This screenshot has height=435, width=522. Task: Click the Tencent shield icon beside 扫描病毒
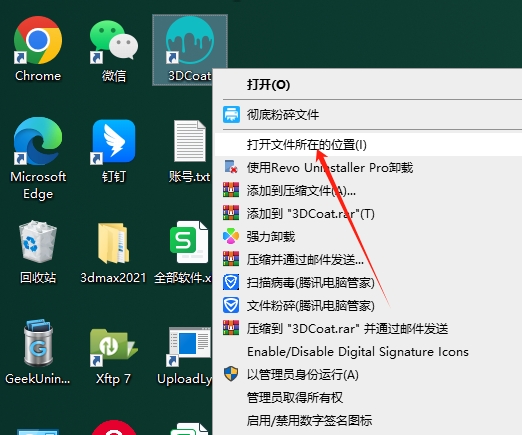pos(231,282)
